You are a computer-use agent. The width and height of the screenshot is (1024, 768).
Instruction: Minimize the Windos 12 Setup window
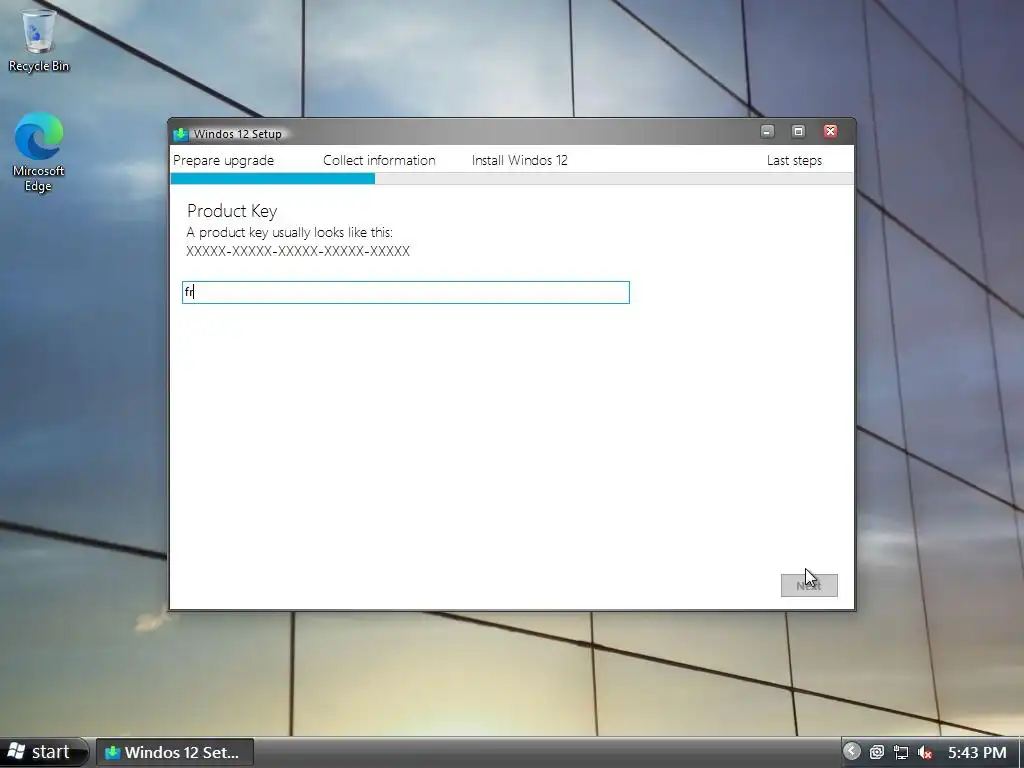767,131
